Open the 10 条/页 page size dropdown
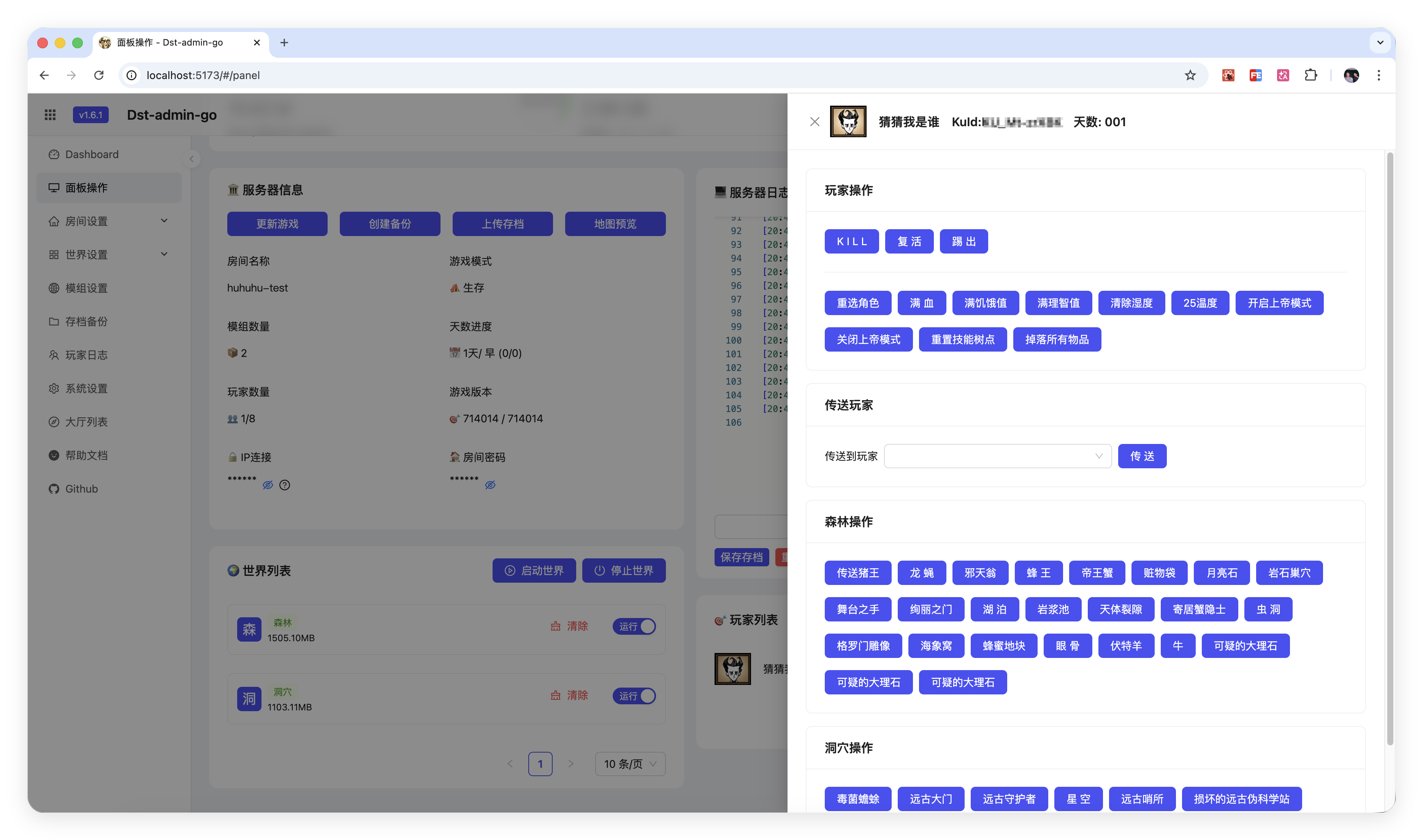The height and width of the screenshot is (840, 1423). [630, 764]
